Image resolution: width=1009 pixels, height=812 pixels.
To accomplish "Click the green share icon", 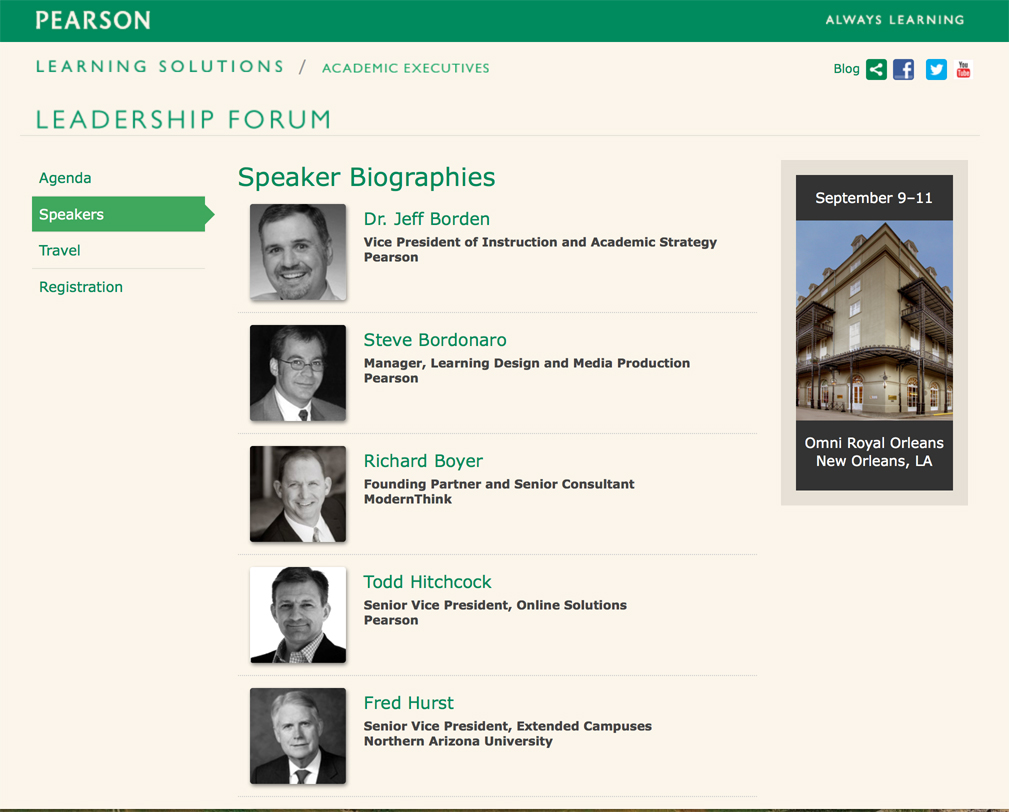I will pos(876,69).
